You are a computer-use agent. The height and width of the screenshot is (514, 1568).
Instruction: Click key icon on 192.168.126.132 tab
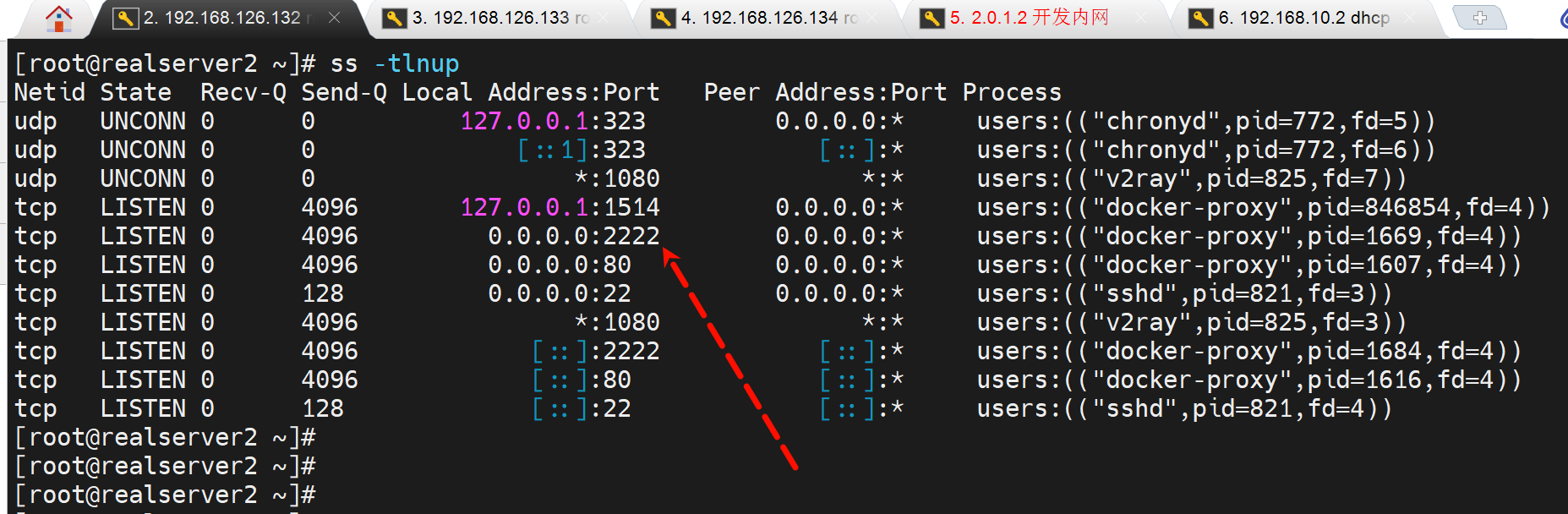[125, 18]
